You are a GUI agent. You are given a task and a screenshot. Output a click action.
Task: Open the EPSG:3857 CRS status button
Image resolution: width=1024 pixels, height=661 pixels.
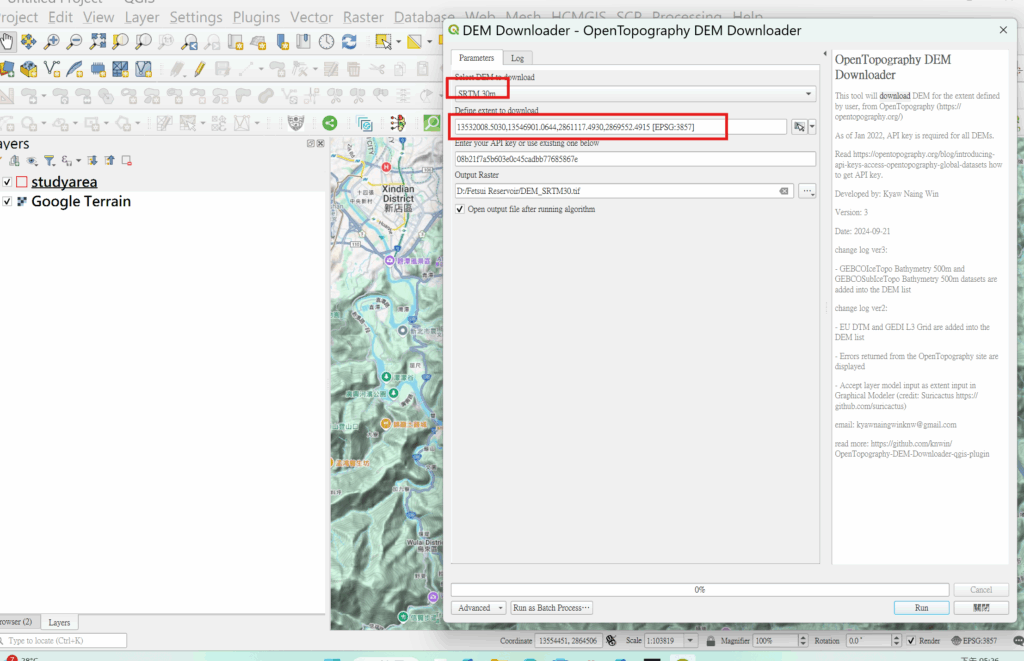pyautogui.click(x=974, y=641)
